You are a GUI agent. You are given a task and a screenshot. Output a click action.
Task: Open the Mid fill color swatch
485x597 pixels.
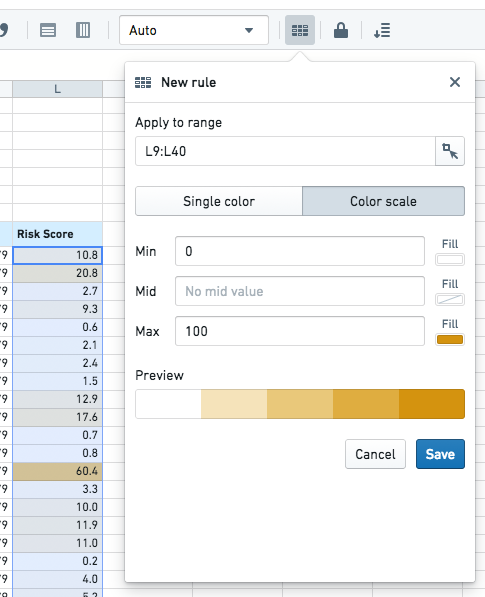[450, 300]
